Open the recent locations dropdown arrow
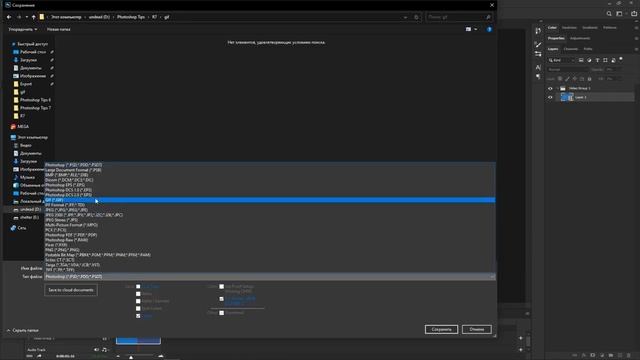This screenshot has width=640, height=360. [27, 17]
